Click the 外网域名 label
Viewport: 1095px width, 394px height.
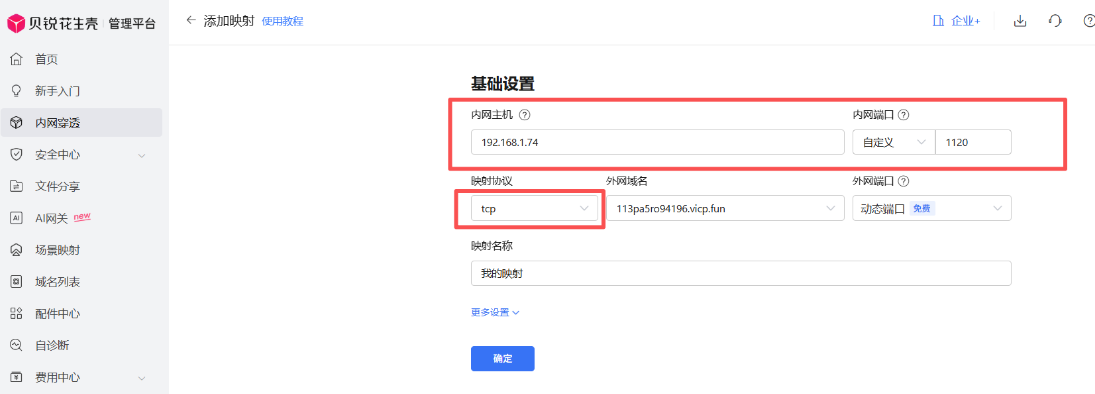coord(627,181)
